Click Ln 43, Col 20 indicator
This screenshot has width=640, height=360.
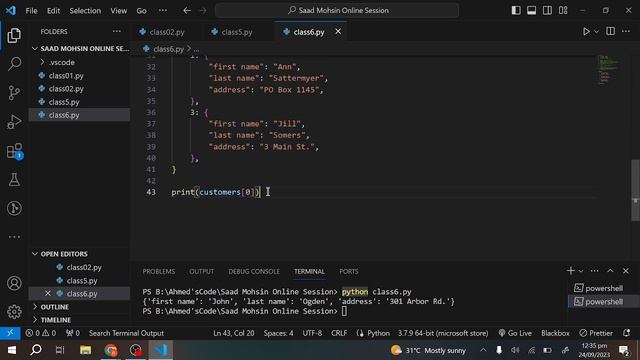[x=233, y=333]
